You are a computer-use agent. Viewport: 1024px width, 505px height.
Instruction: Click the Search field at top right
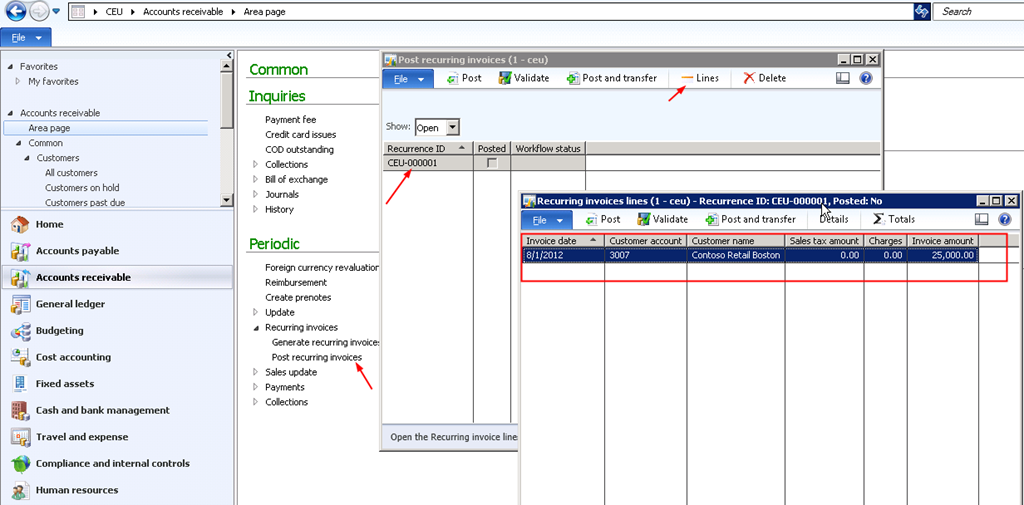coord(978,11)
